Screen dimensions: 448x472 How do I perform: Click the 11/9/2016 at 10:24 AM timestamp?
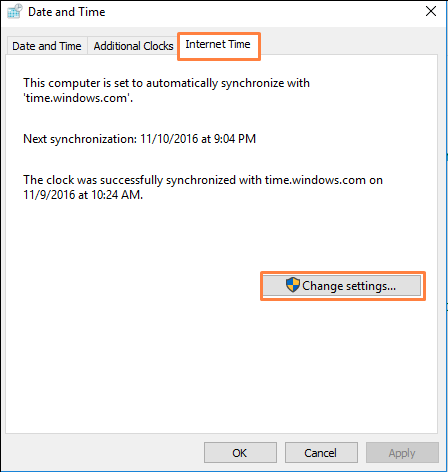tap(83, 195)
